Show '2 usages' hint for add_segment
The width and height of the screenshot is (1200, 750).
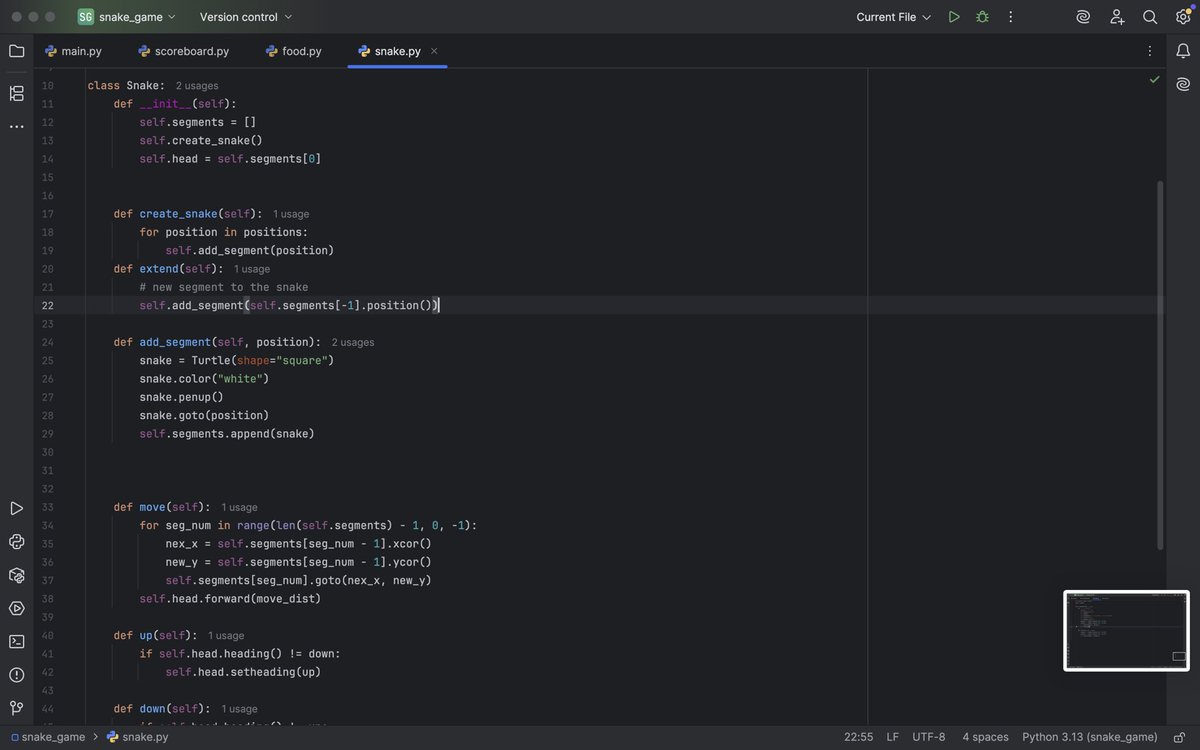pyautogui.click(x=353, y=342)
